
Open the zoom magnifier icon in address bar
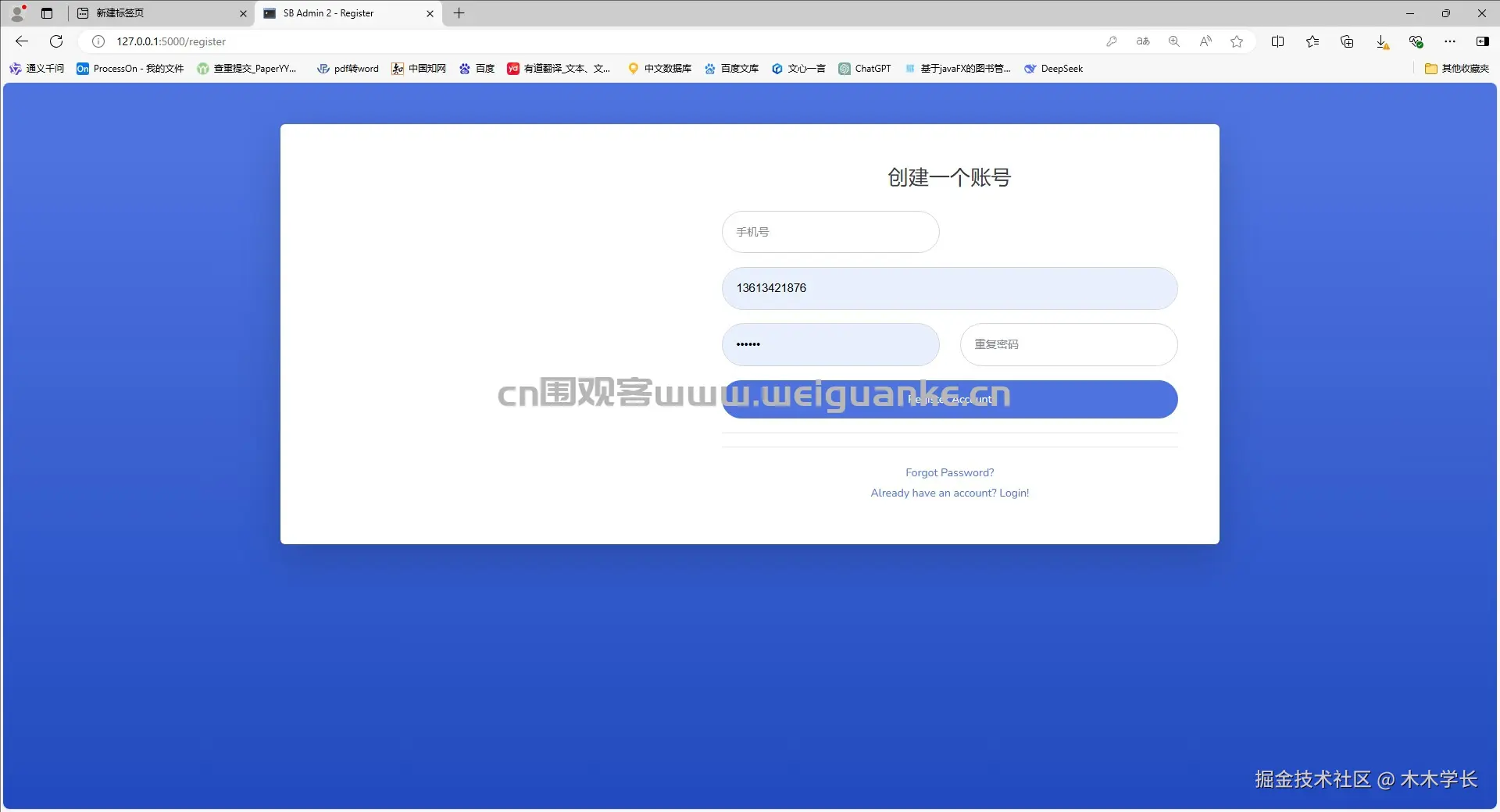(x=1174, y=41)
